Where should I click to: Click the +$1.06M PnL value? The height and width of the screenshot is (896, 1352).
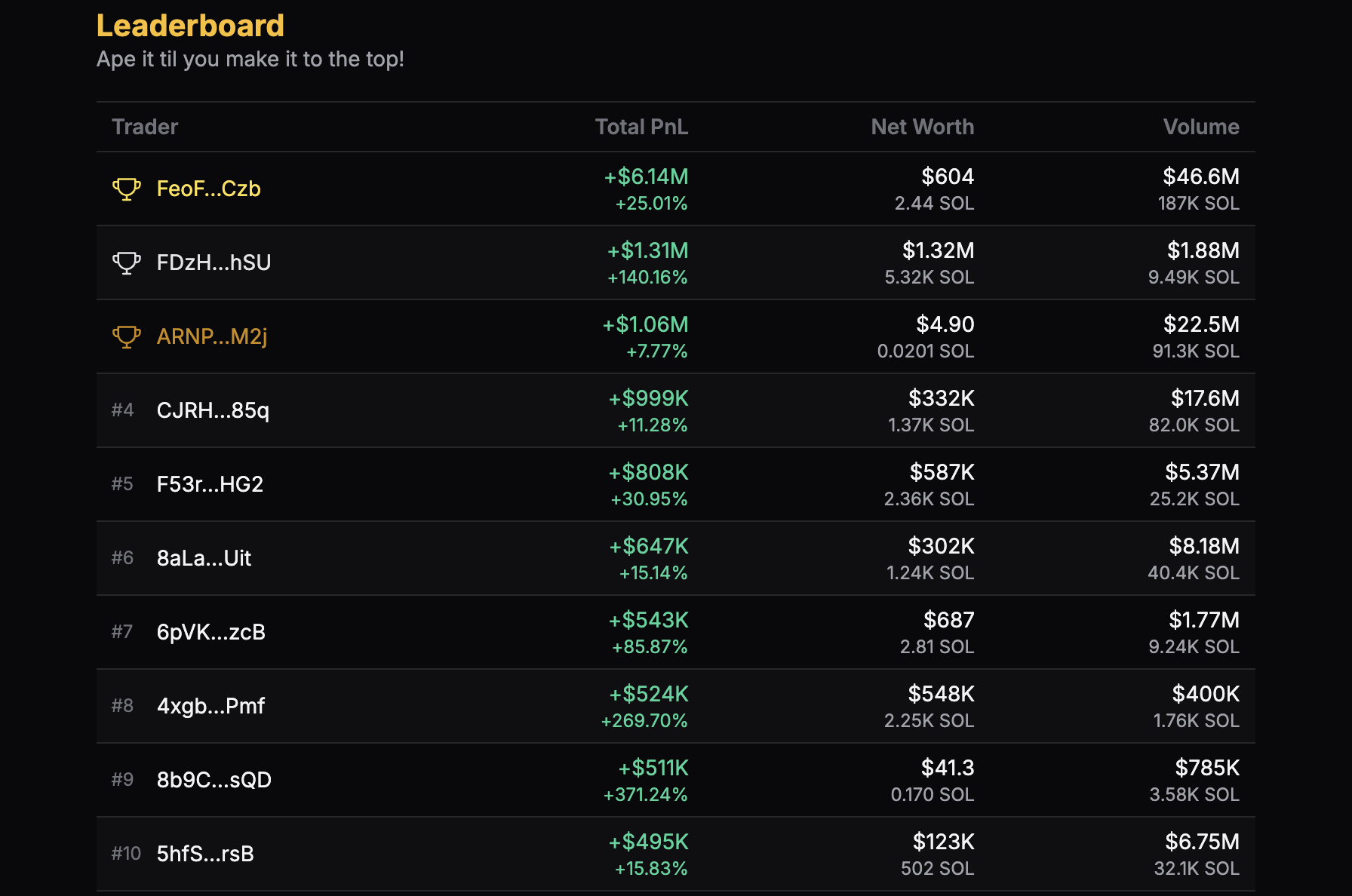click(645, 324)
